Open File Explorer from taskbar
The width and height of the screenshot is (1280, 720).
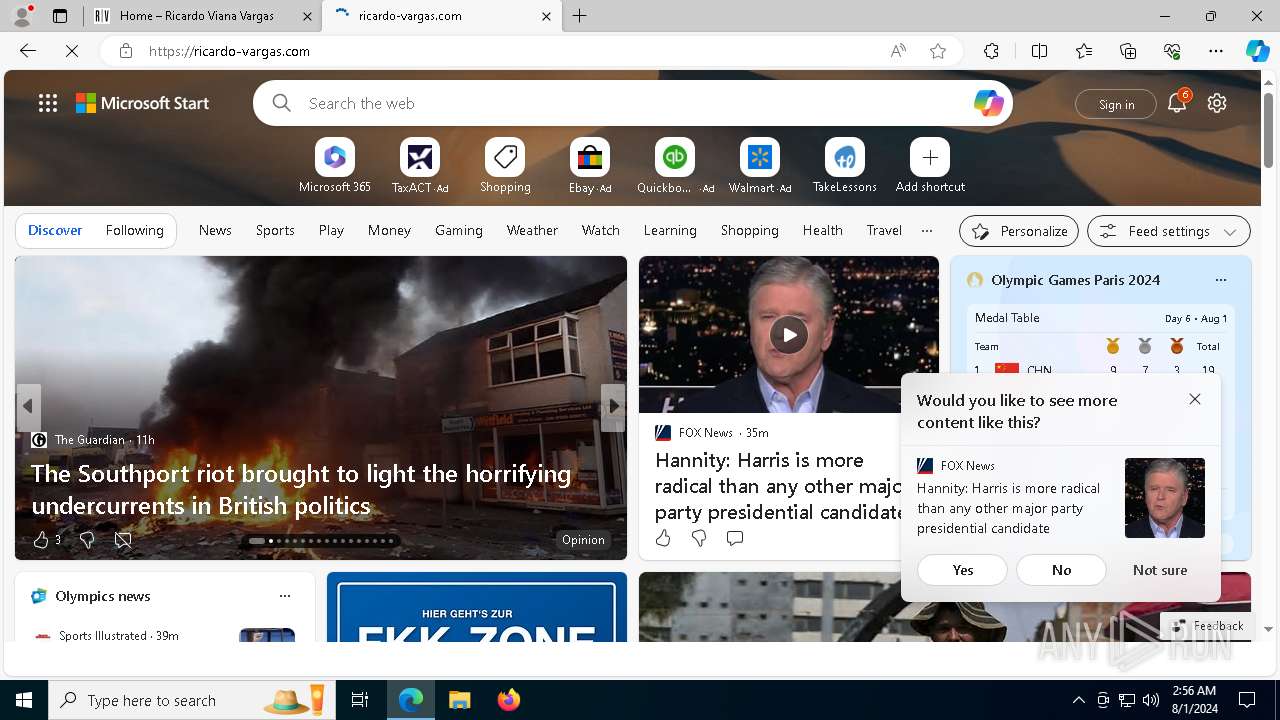[459, 700]
